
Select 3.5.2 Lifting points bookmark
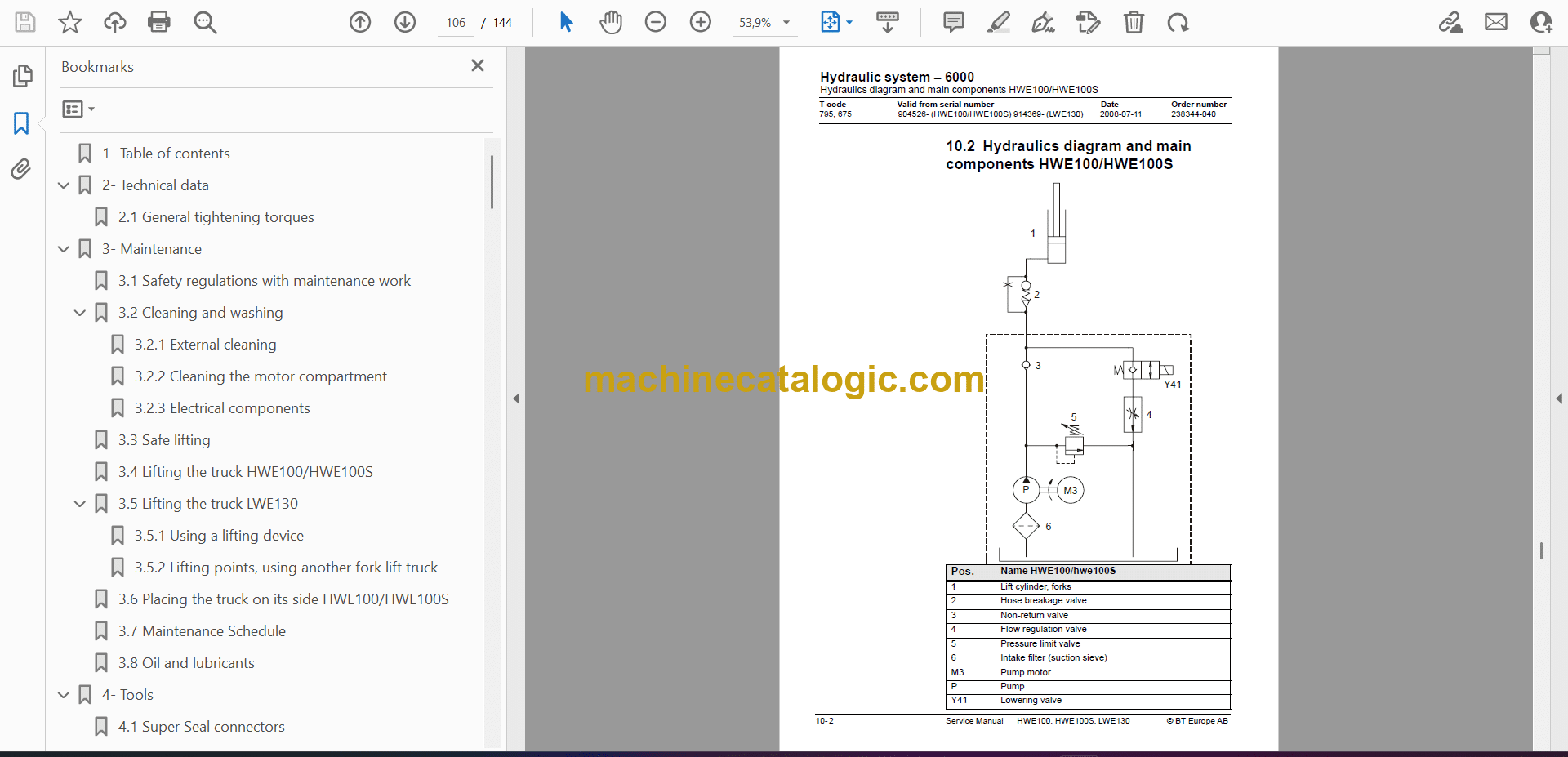point(286,568)
